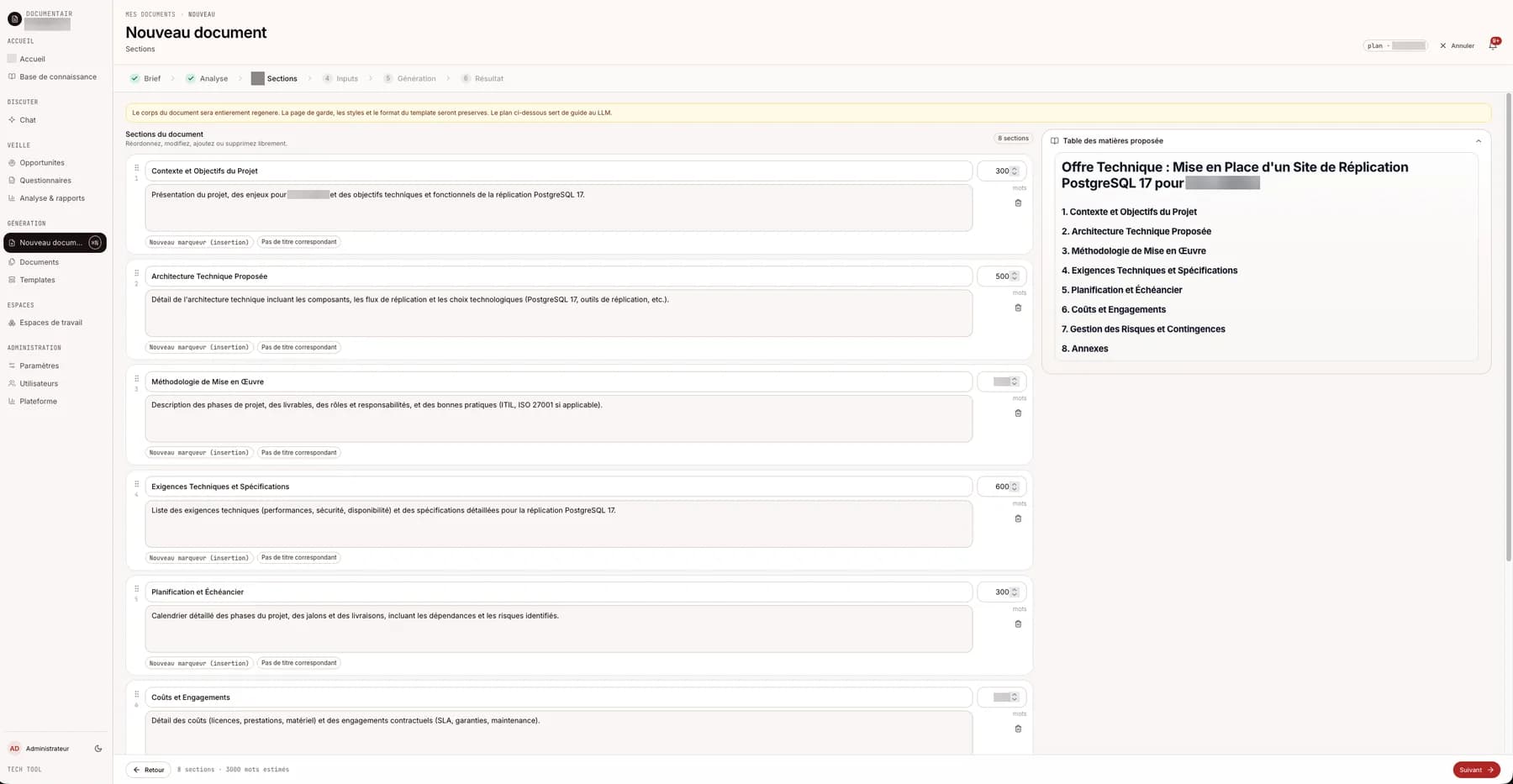Grab drag handle of Planification section
Image resolution: width=1513 pixels, height=784 pixels.
(x=136, y=589)
